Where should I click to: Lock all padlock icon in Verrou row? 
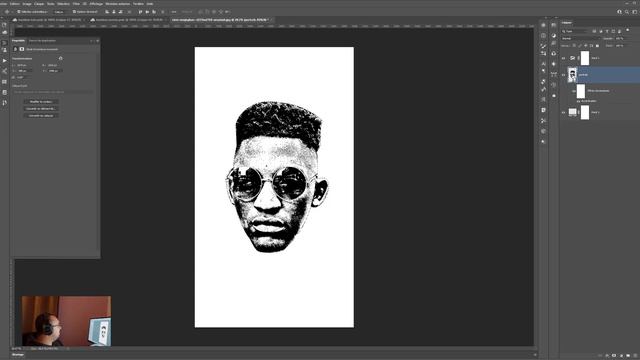tap(597, 46)
